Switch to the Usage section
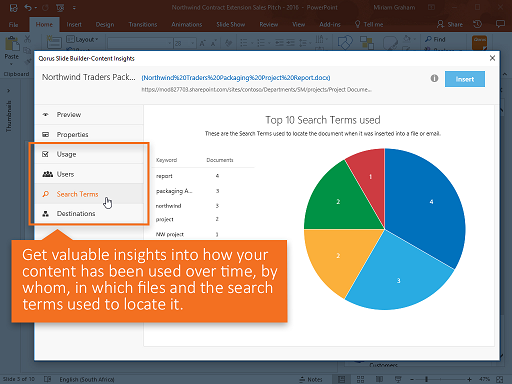Image resolution: width=512 pixels, height=384 pixels. 89,154
